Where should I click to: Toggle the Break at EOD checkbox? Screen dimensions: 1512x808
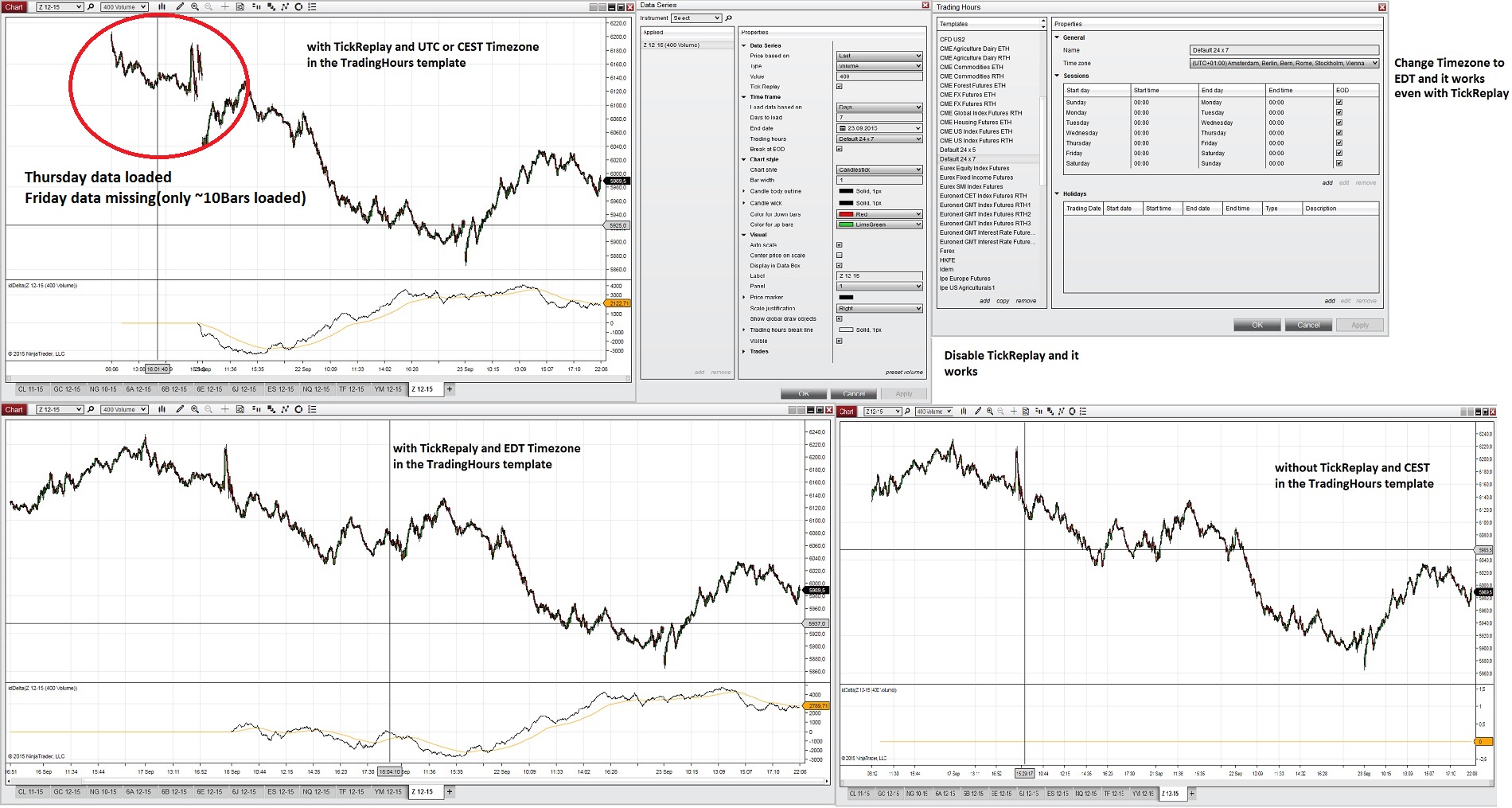tap(839, 149)
